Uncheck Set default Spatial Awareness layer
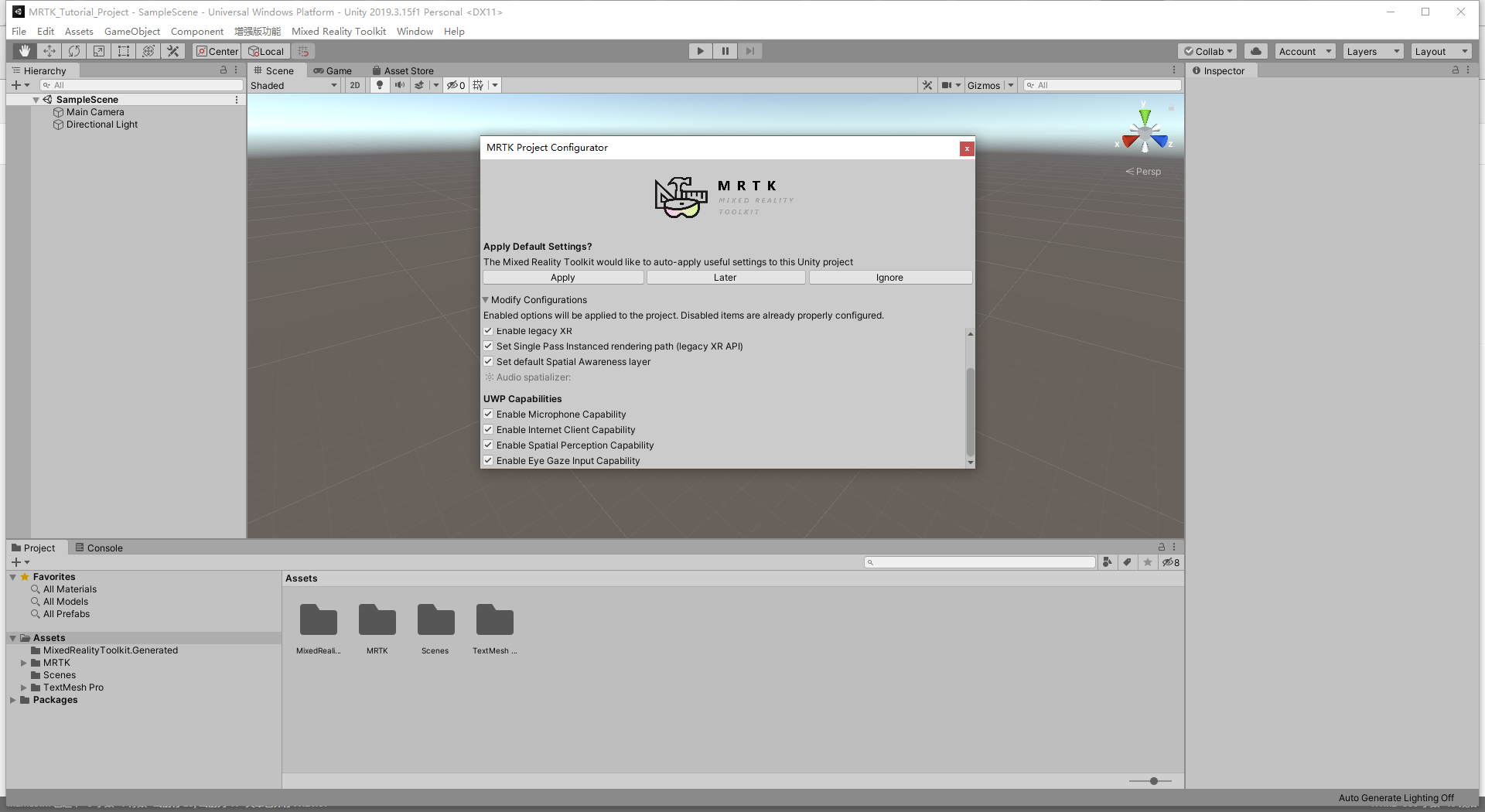 coord(488,362)
